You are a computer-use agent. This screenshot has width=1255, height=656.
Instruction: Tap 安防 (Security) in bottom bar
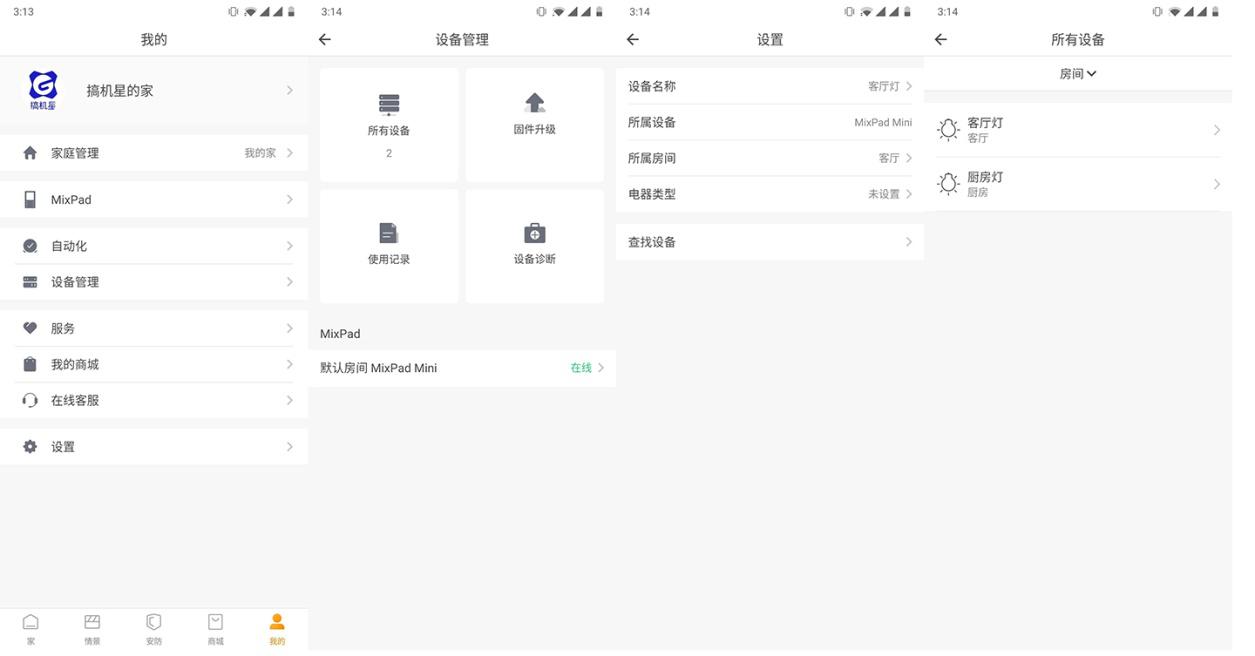click(153, 628)
